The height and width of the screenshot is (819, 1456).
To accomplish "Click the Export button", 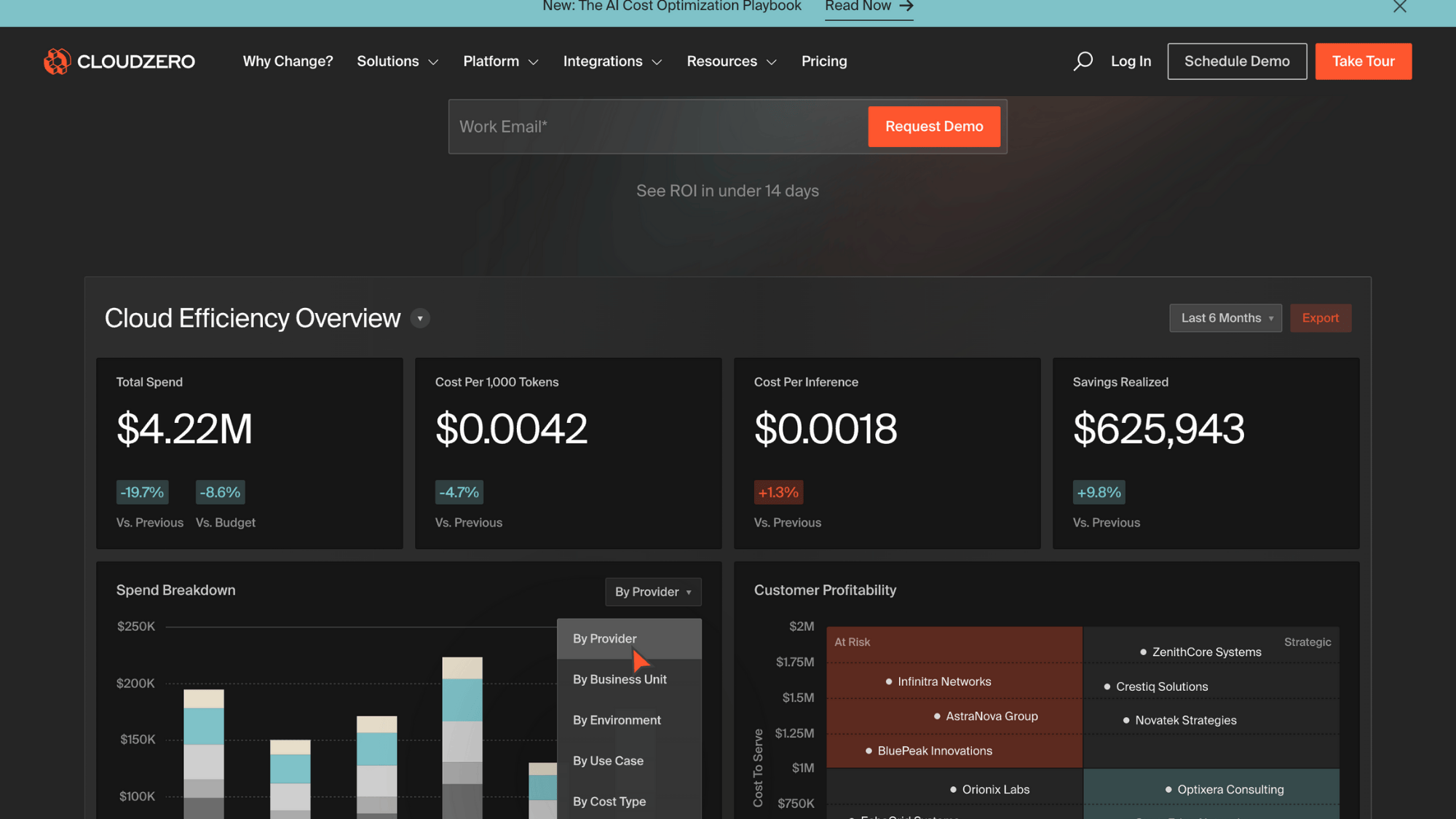I will tap(1320, 318).
